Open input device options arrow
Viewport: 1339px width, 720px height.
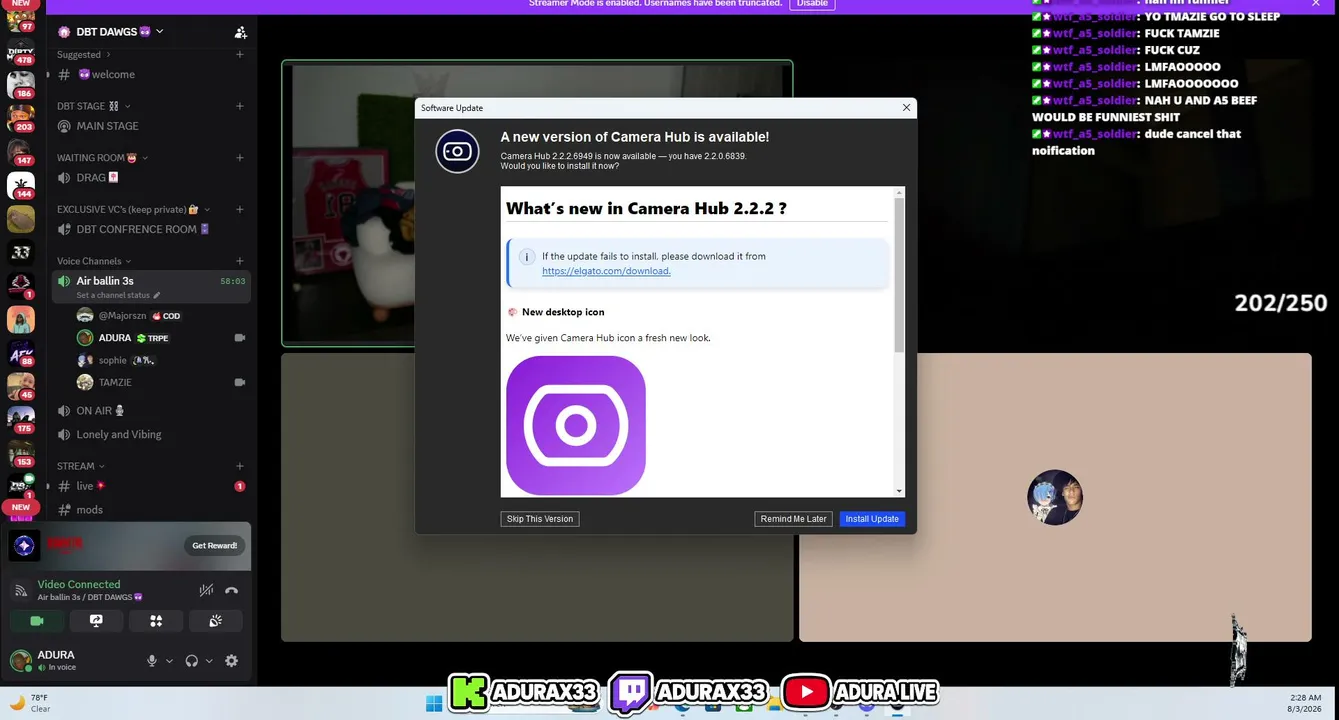(x=169, y=661)
